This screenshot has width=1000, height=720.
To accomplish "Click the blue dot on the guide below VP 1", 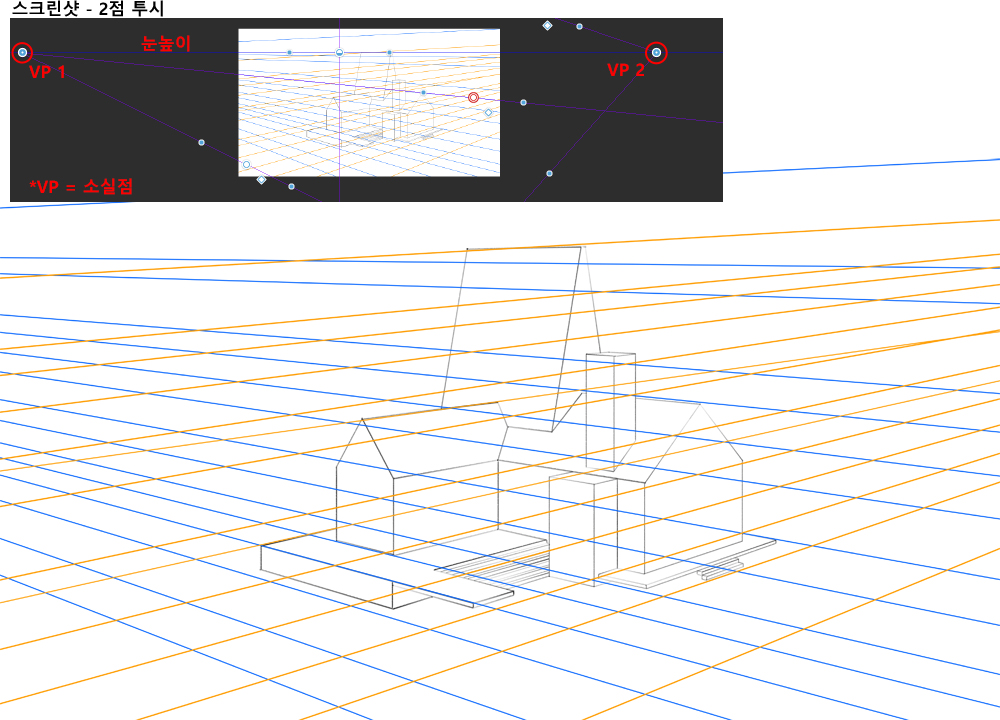I will (x=201, y=142).
